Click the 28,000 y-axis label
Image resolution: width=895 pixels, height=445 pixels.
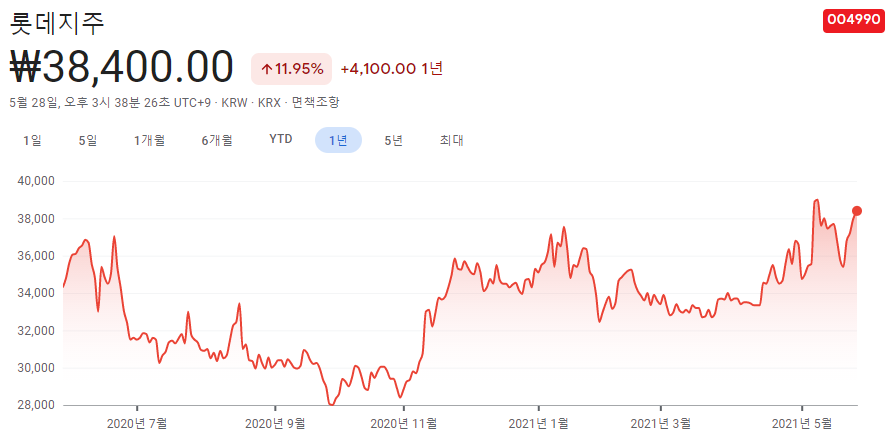pyautogui.click(x=36, y=406)
